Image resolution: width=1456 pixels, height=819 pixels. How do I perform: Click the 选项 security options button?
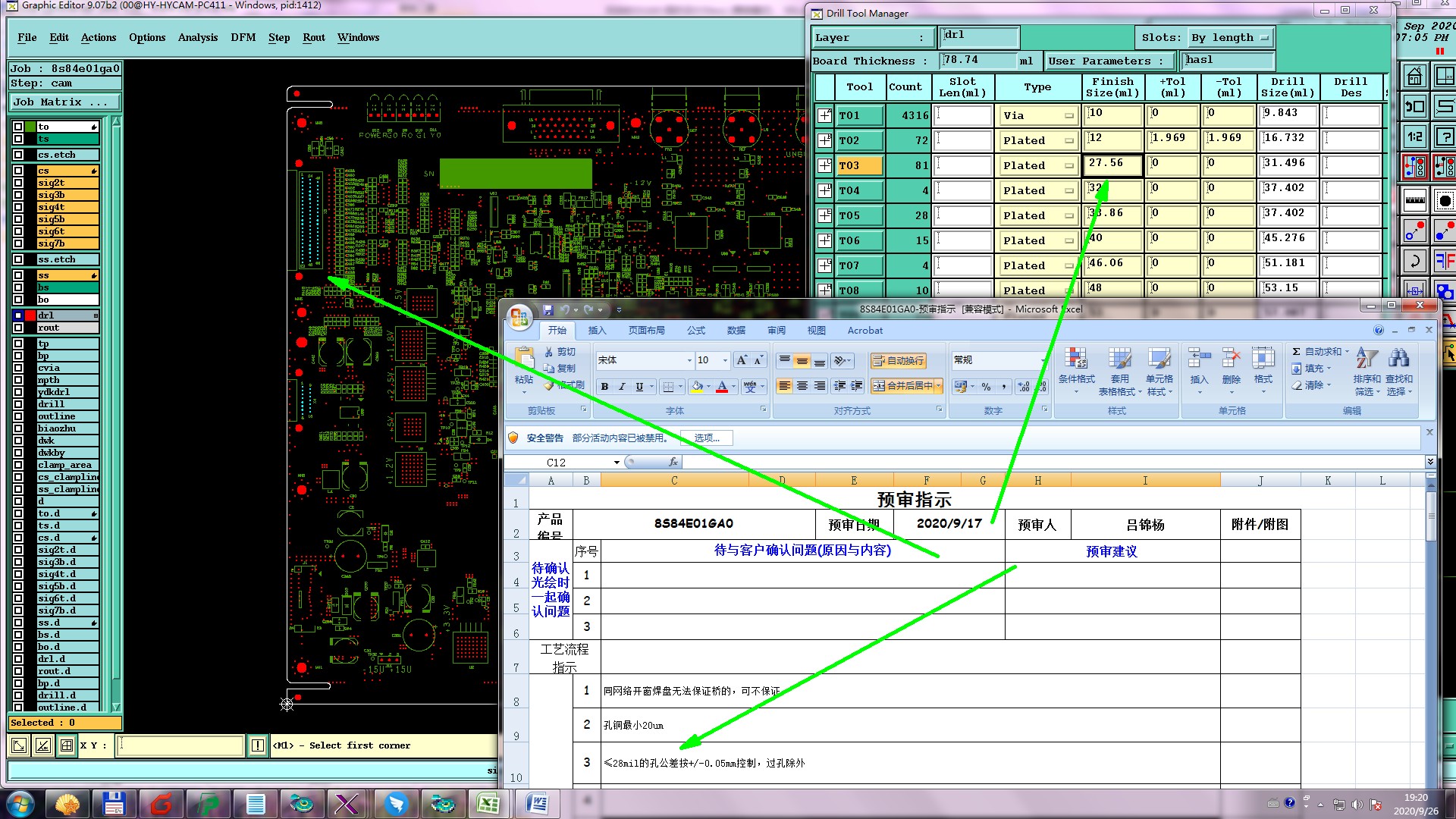(x=706, y=438)
